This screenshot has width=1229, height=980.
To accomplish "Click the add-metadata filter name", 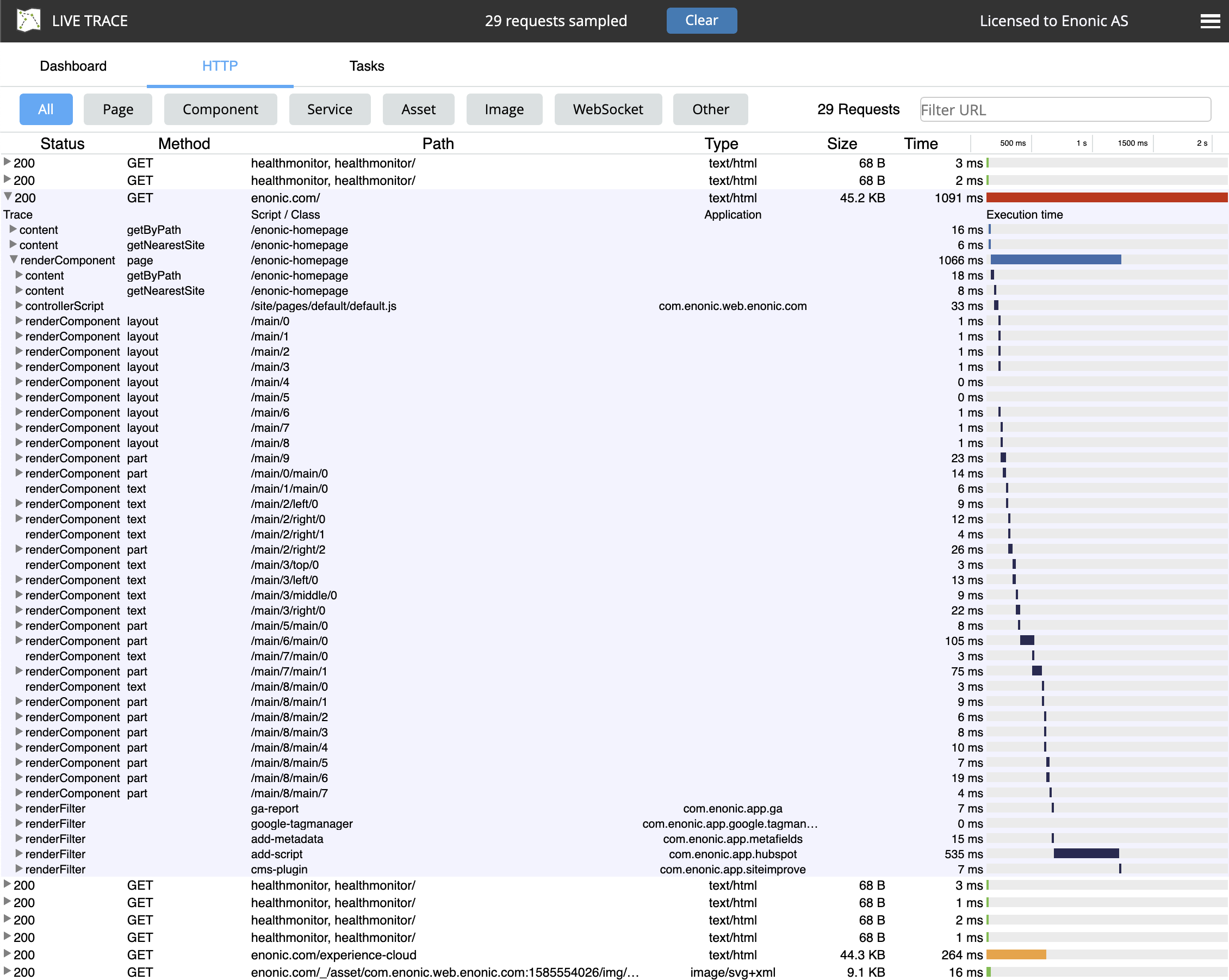I will click(287, 840).
